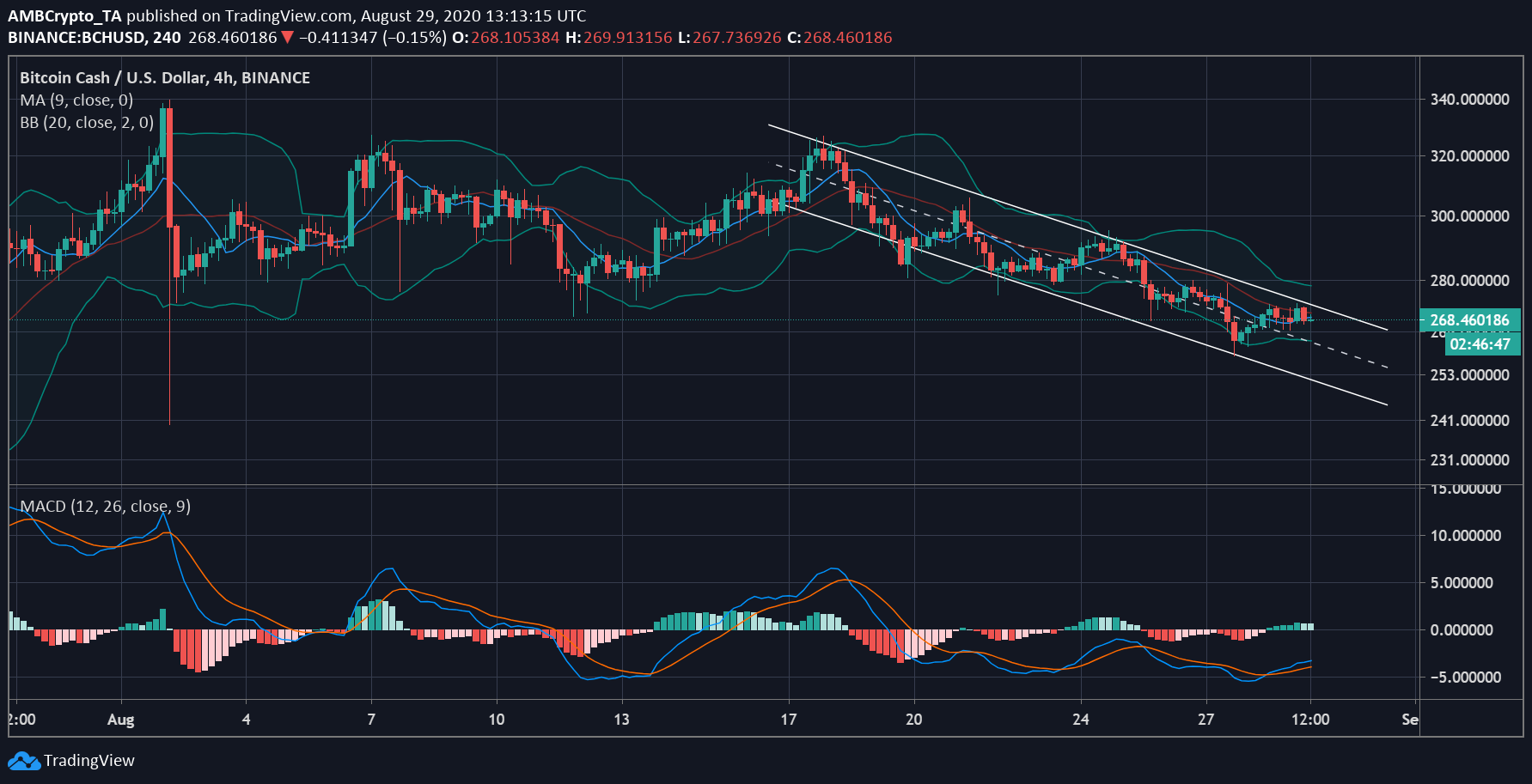Screen dimensions: 1532x784
Task: Click the AMBCrypto_TA author name
Action: tap(65, 16)
